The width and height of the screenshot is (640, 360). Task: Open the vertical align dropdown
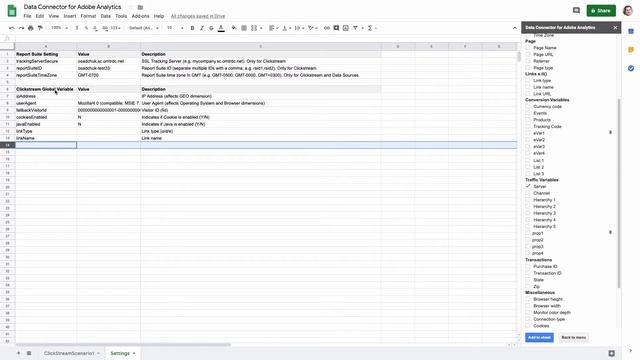pyautogui.click(x=287, y=28)
